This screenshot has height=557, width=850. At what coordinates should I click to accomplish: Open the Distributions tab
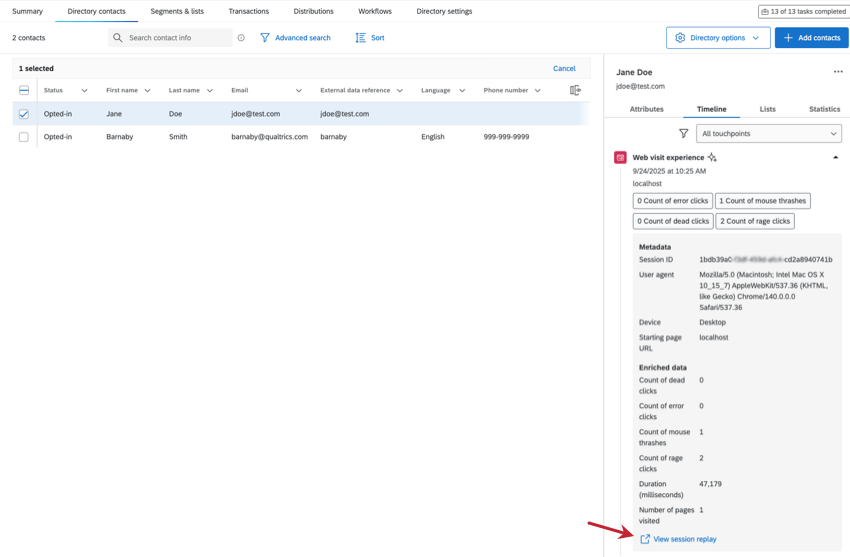coord(313,11)
